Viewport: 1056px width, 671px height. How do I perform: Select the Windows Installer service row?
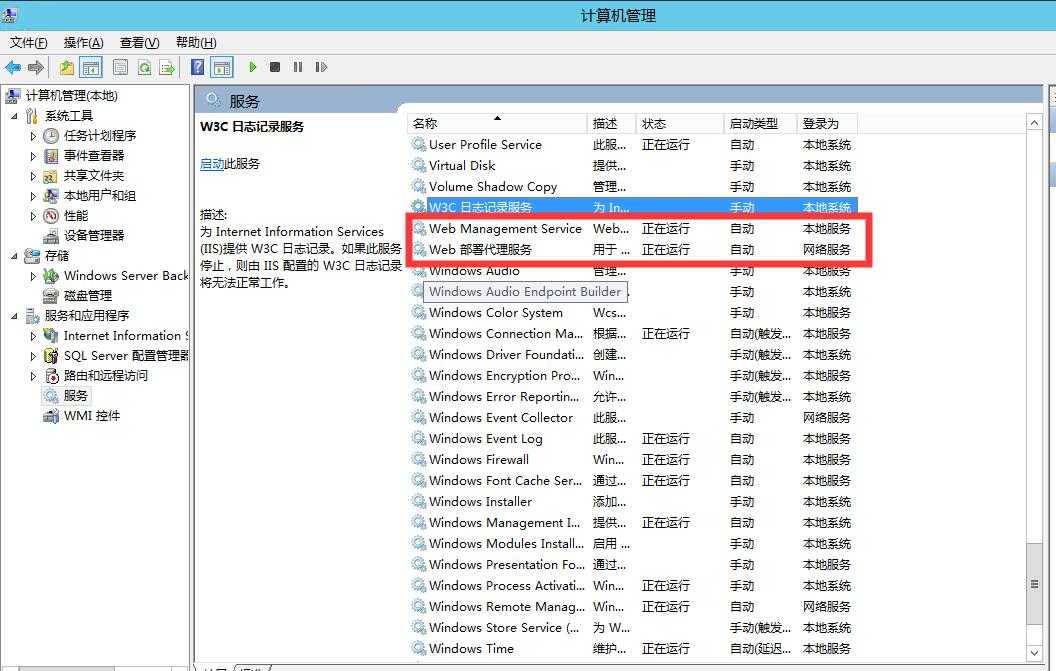[632, 502]
